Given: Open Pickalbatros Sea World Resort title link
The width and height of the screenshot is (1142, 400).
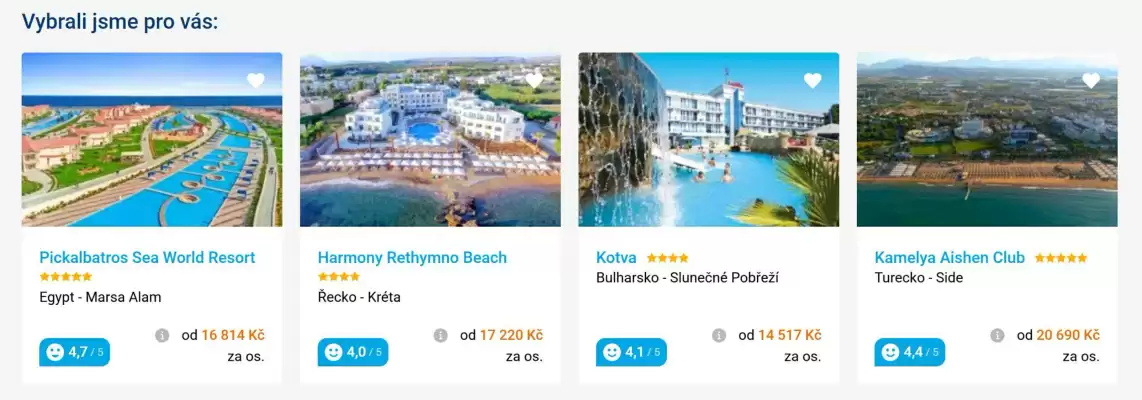Looking at the screenshot, I should click(x=147, y=258).
